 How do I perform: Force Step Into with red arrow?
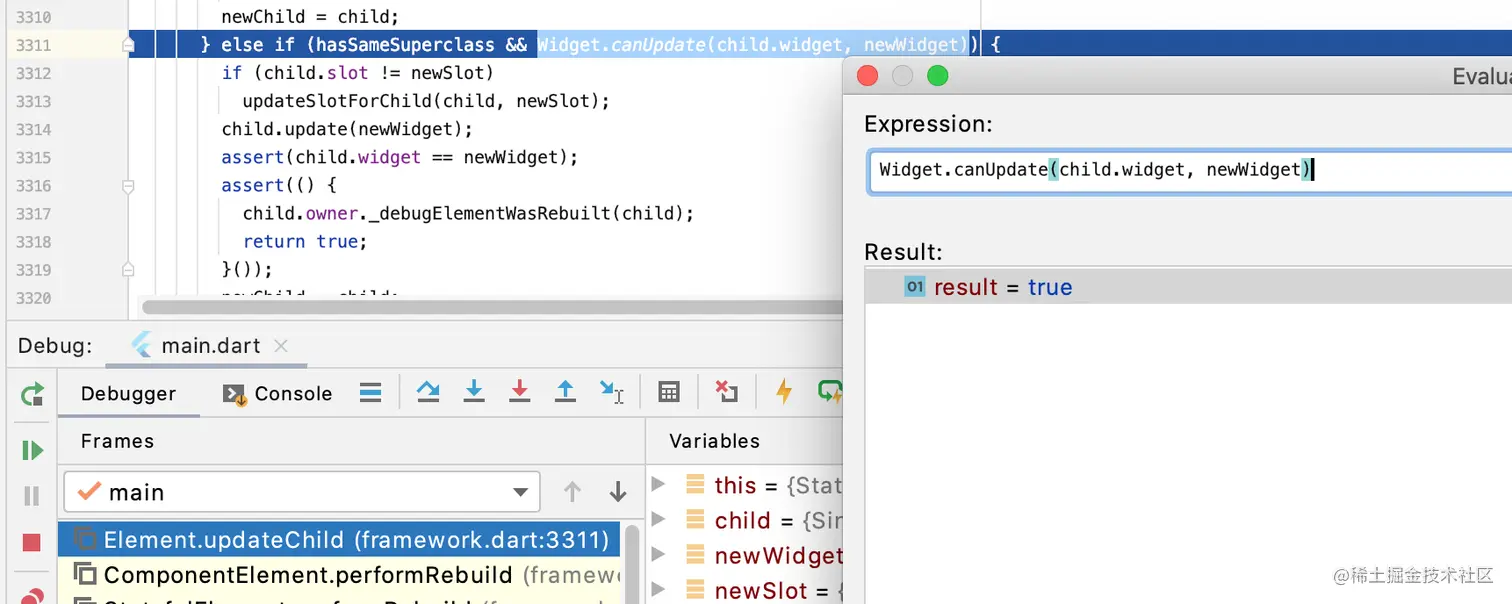pyautogui.click(x=519, y=392)
